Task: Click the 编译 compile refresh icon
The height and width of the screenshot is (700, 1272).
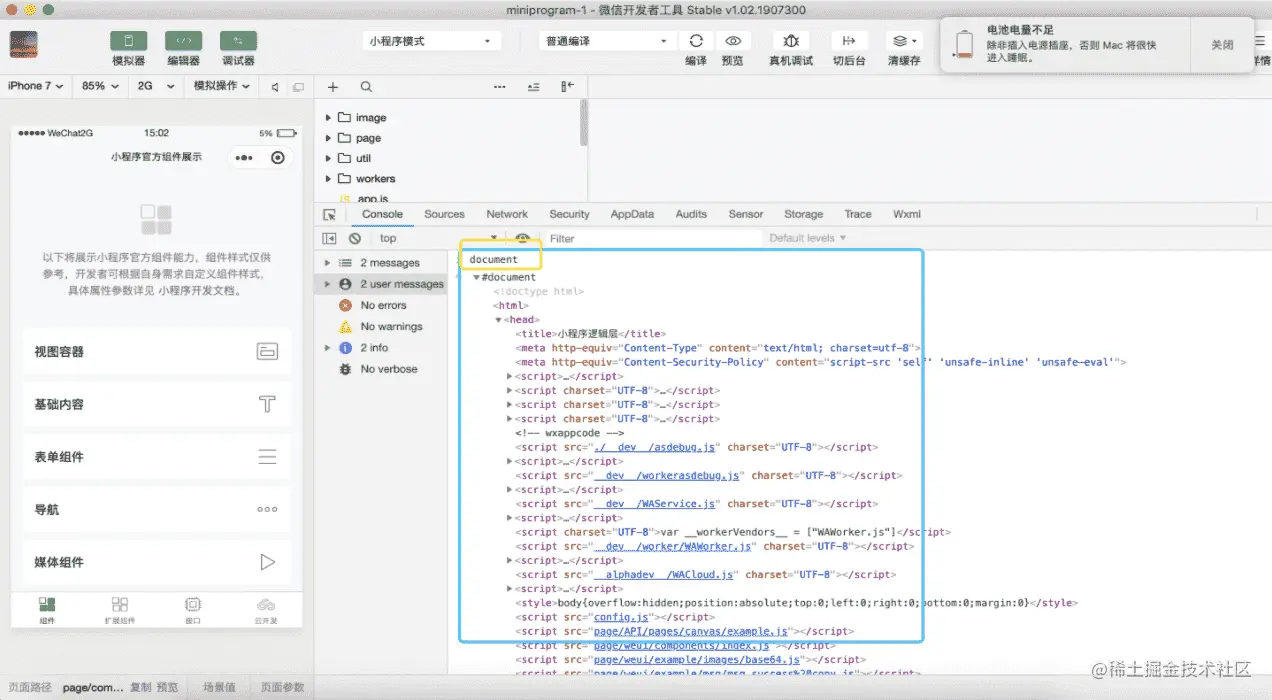Action: [696, 41]
